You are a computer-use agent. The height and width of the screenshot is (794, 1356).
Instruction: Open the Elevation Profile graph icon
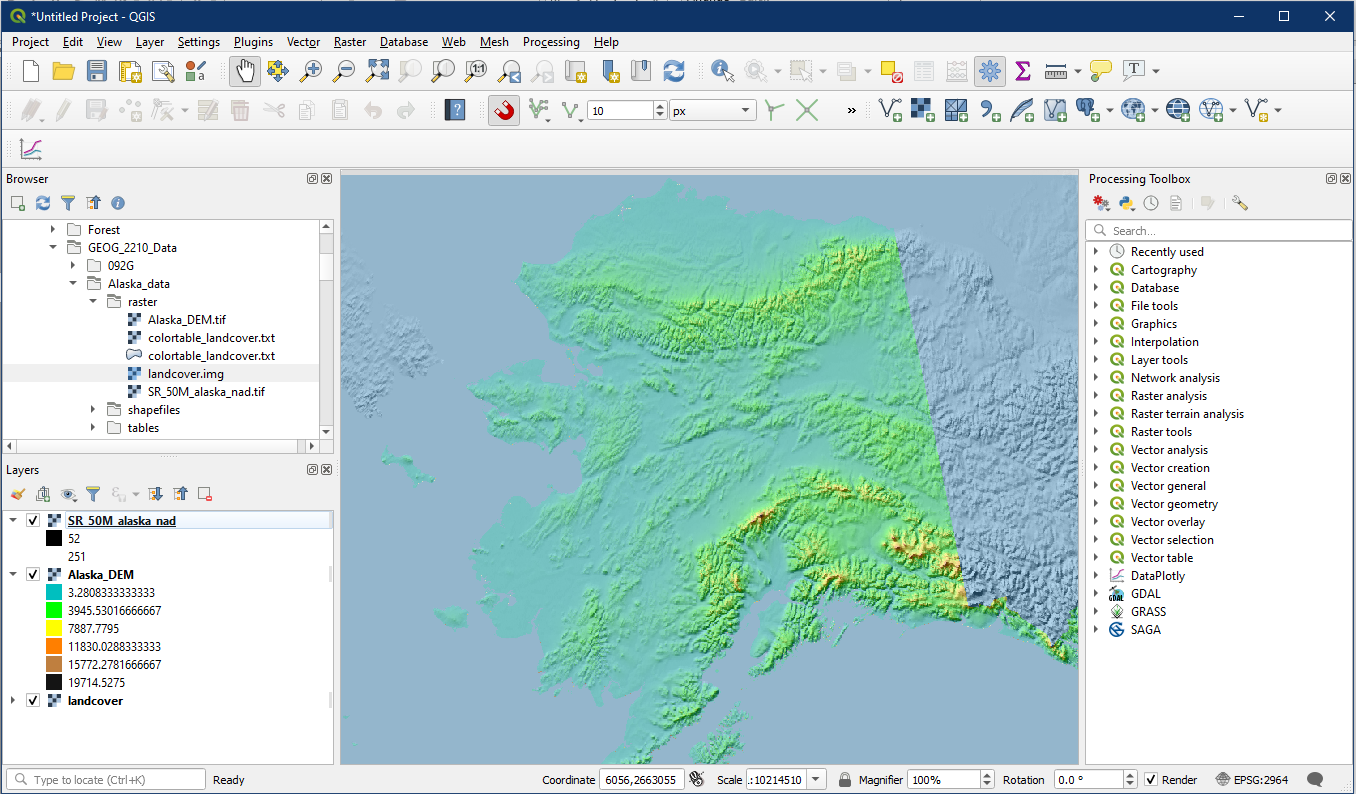coord(31,150)
